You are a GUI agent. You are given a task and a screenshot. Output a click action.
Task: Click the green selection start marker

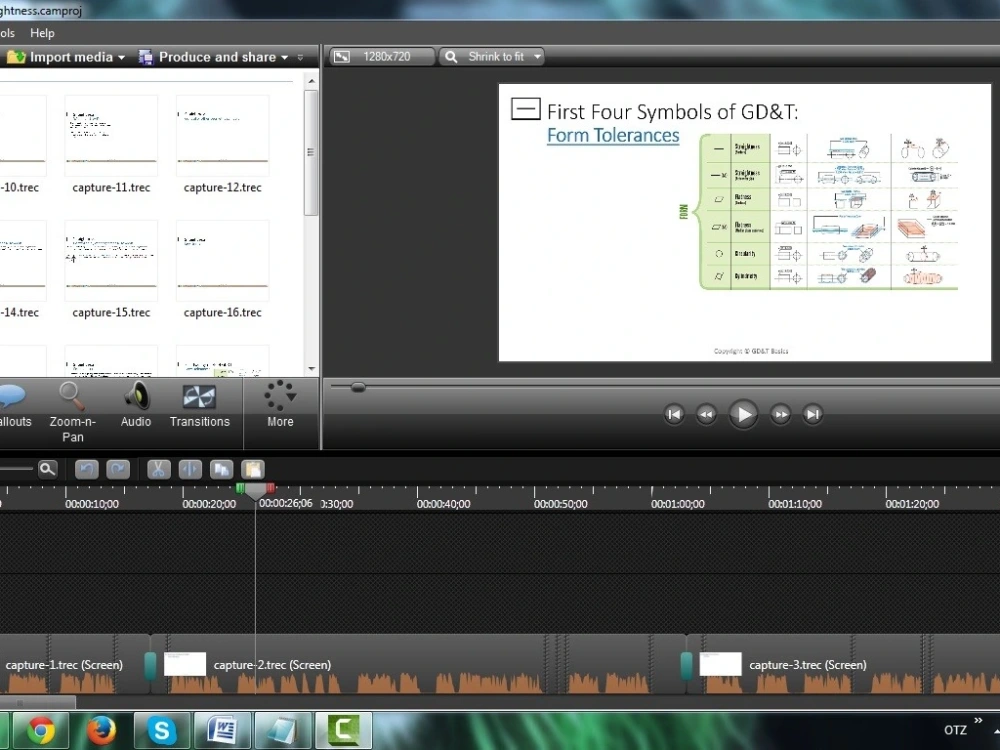coord(240,488)
